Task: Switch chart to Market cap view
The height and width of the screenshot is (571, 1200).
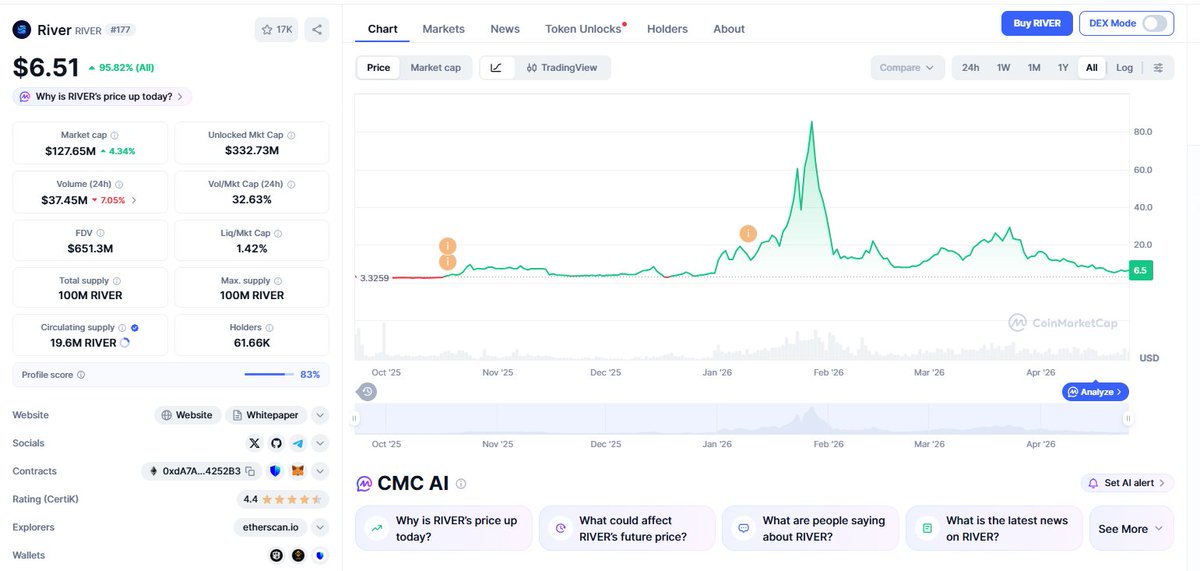Action: pyautogui.click(x=435, y=68)
